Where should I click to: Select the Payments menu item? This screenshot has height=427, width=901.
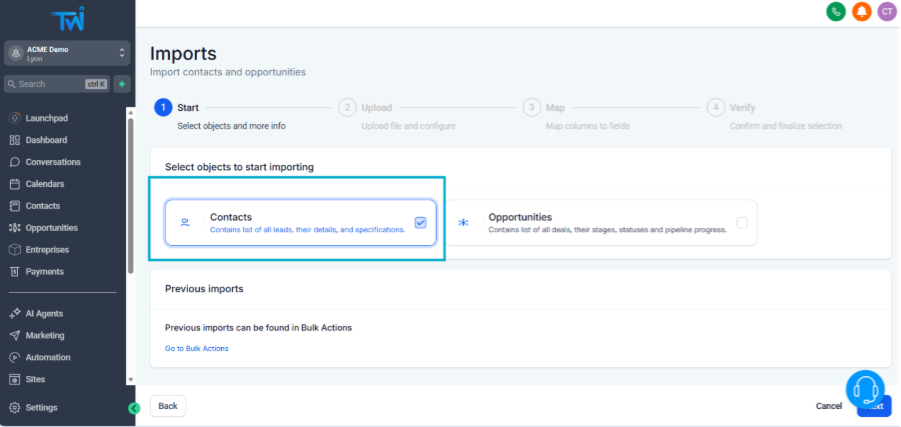pyautogui.click(x=44, y=272)
